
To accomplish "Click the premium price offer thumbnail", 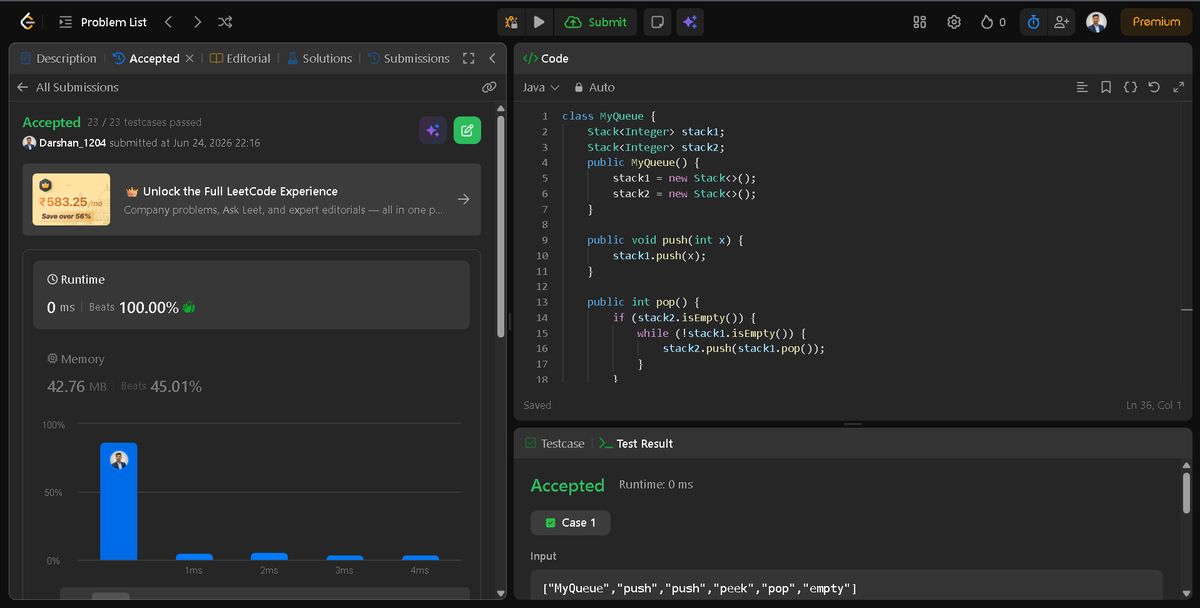I will [x=71, y=200].
